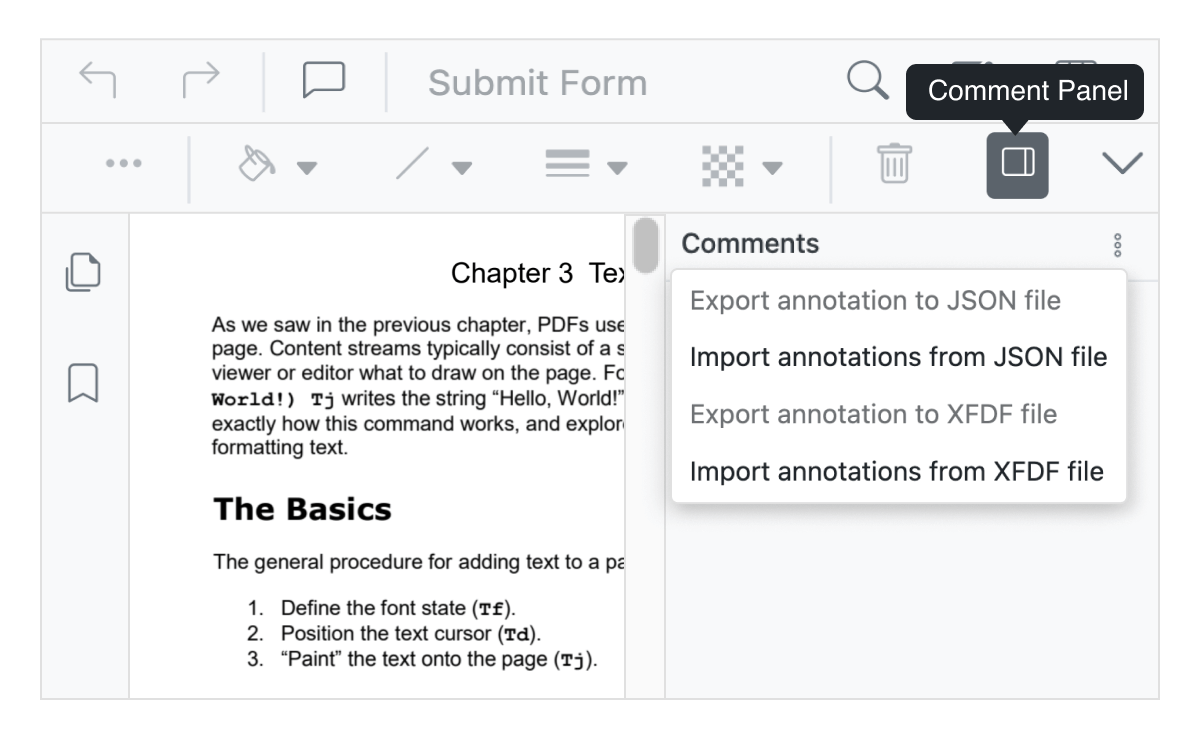Open the Comments panel options kebab menu
This screenshot has width=1200, height=740.
(1116, 244)
